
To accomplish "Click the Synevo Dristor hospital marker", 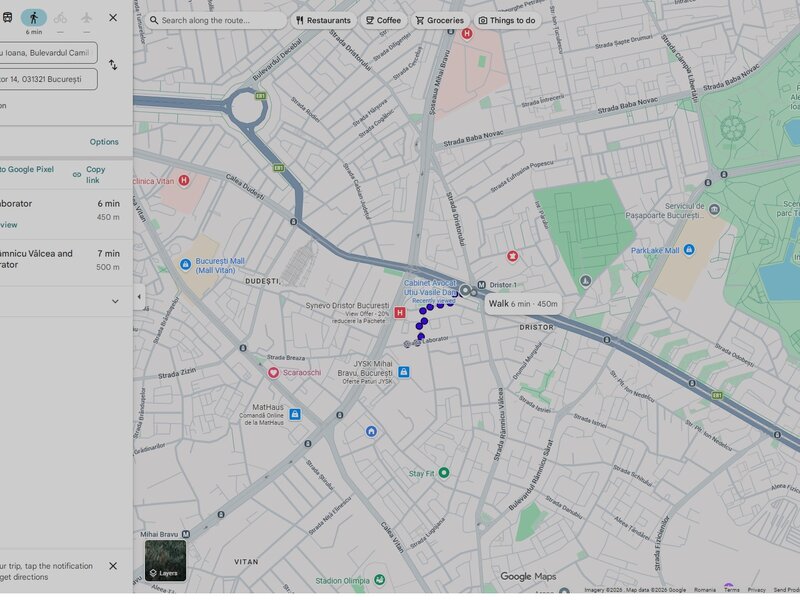I will point(400,313).
